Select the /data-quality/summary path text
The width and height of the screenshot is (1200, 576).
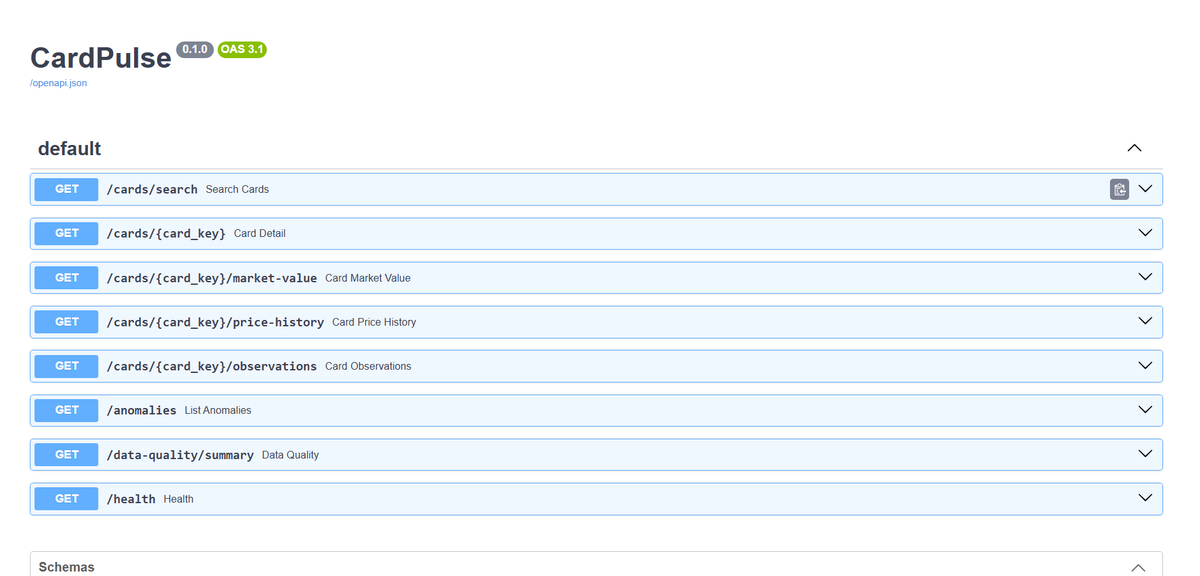(x=180, y=454)
